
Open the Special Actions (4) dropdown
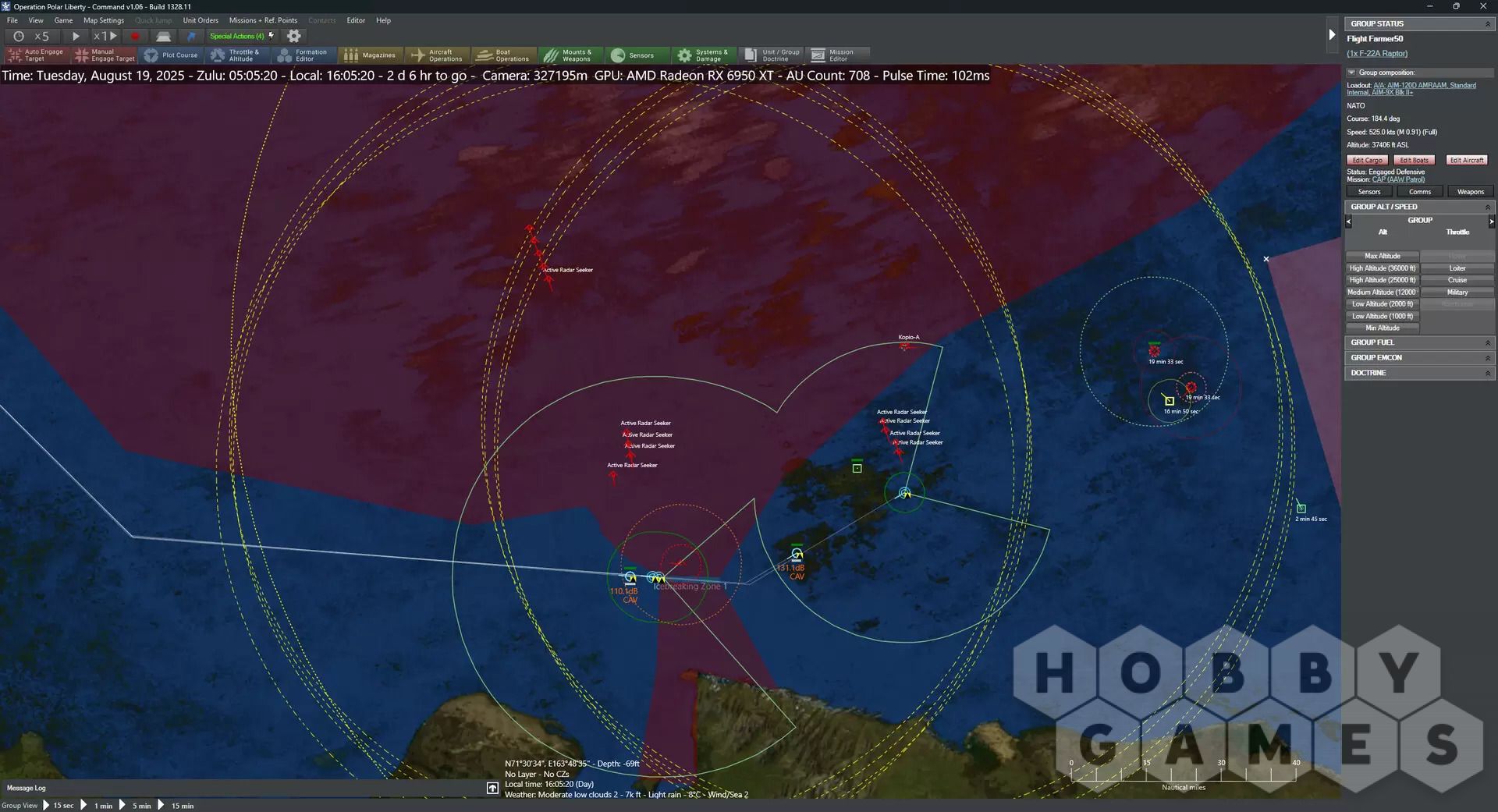242,36
